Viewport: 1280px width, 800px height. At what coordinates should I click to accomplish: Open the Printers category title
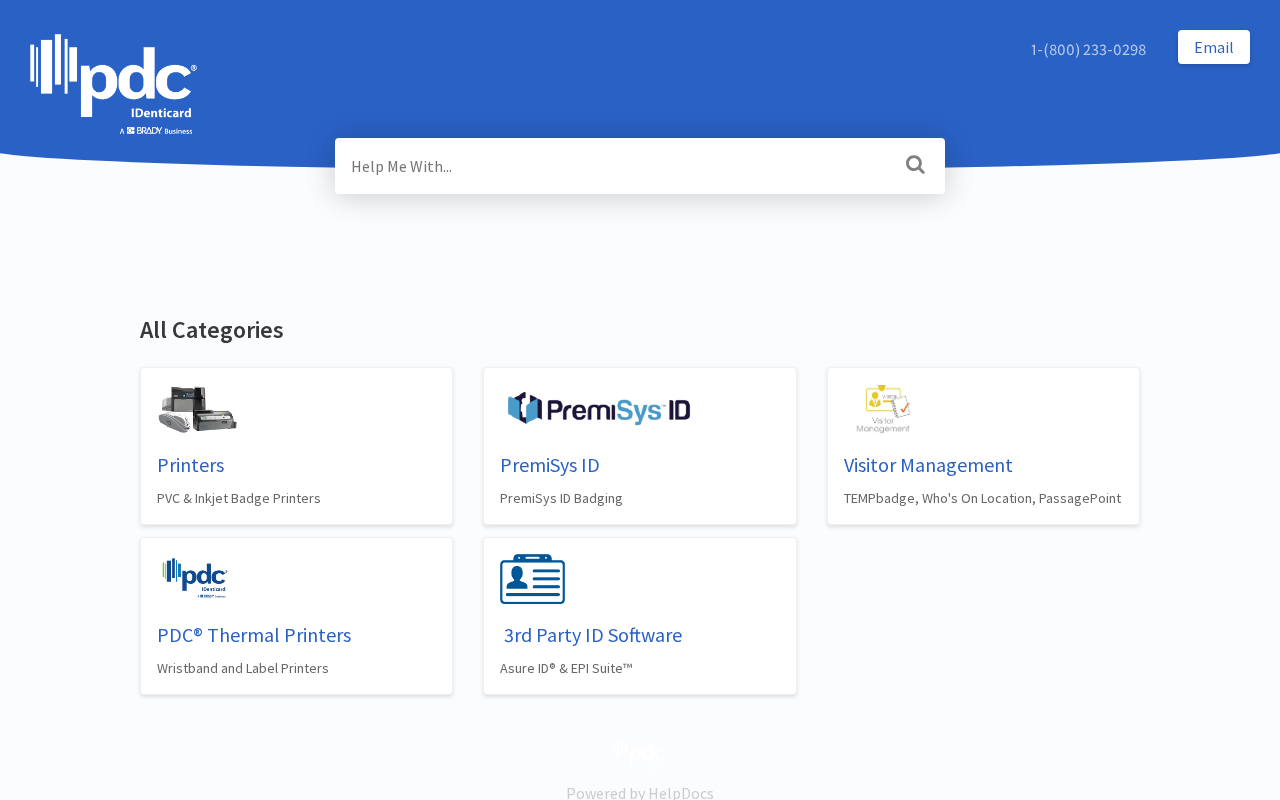coord(191,465)
